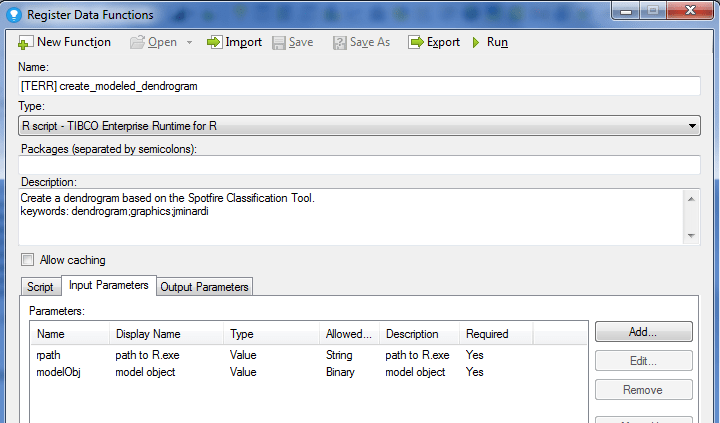
Task: Click the 'path to R.exe' display name cell
Action: (x=147, y=355)
